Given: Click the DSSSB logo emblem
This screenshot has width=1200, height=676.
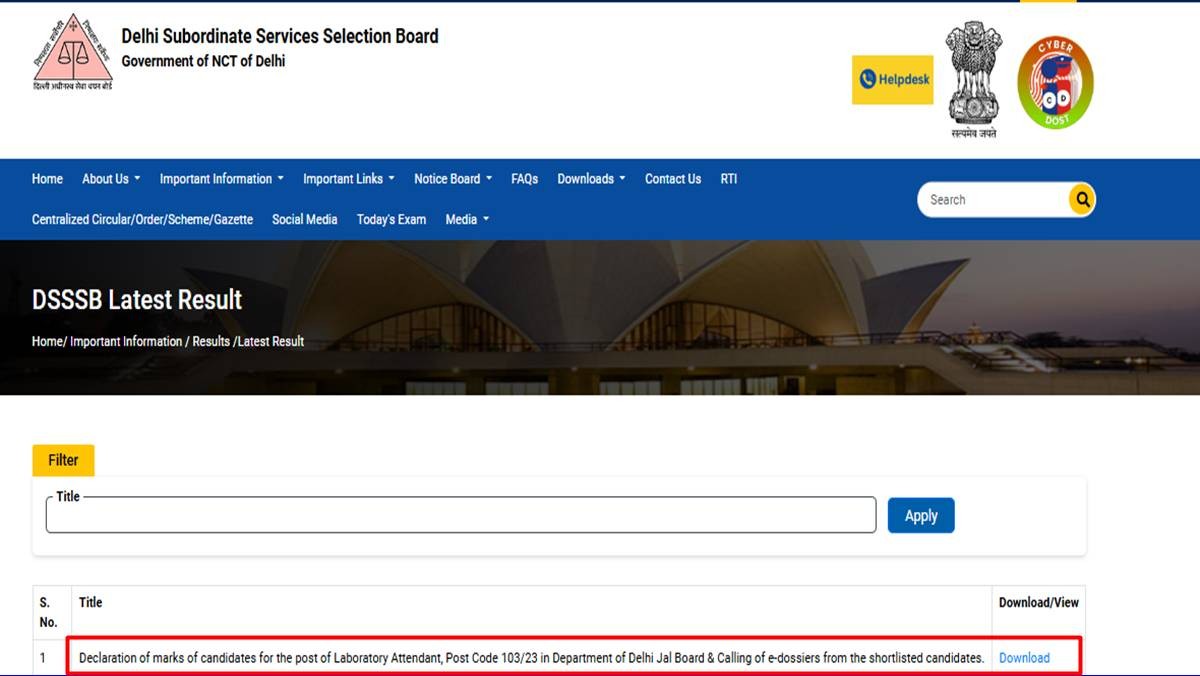Looking at the screenshot, I should click(72, 52).
